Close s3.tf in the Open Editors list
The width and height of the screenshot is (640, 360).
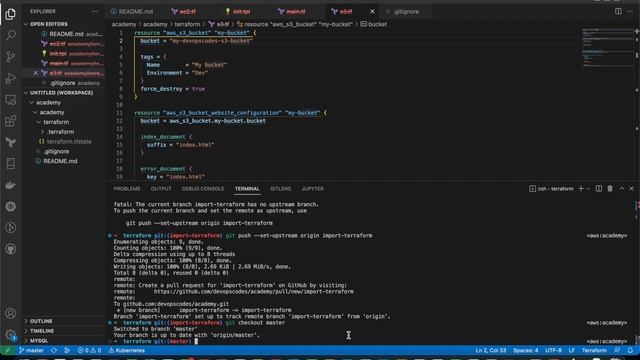coord(36,73)
